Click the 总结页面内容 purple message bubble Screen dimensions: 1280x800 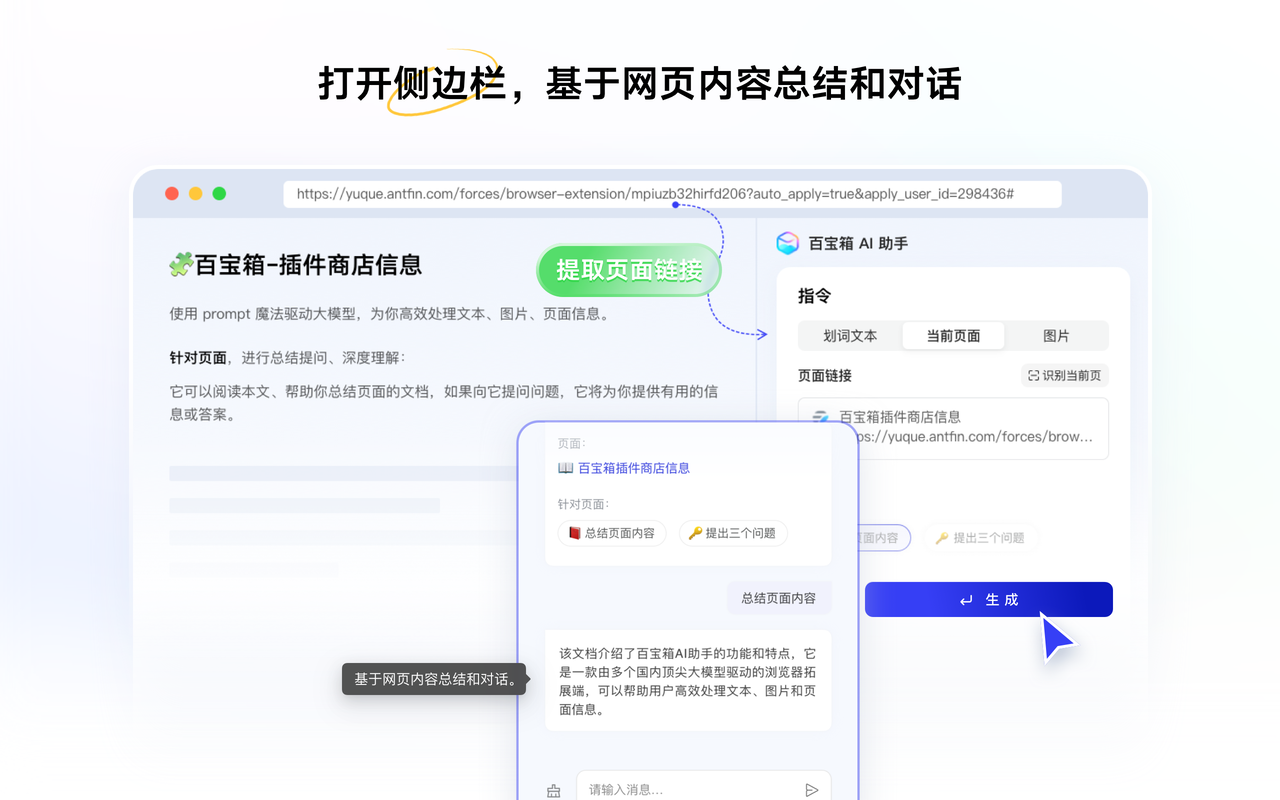click(x=778, y=598)
